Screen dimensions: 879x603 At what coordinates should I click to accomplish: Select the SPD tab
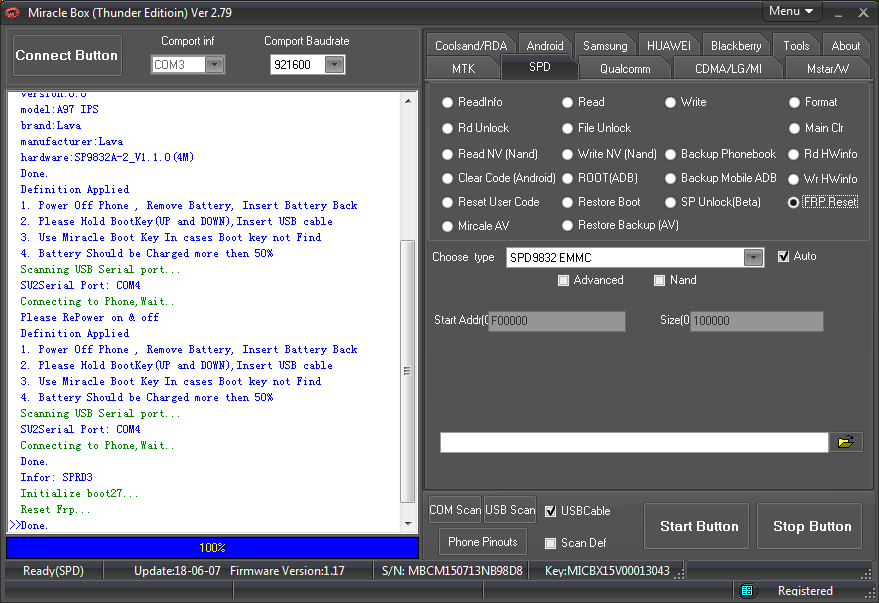(x=540, y=67)
